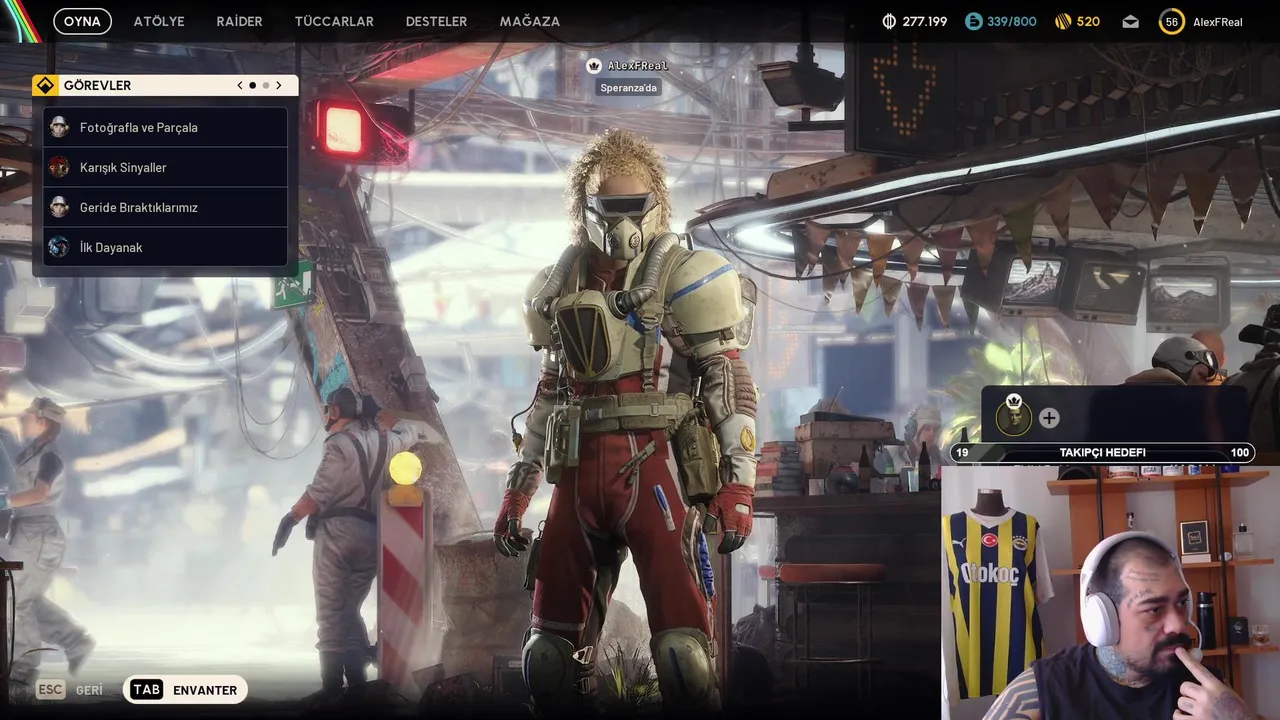Go to previous quests page arrow
The height and width of the screenshot is (720, 1280).
click(240, 85)
